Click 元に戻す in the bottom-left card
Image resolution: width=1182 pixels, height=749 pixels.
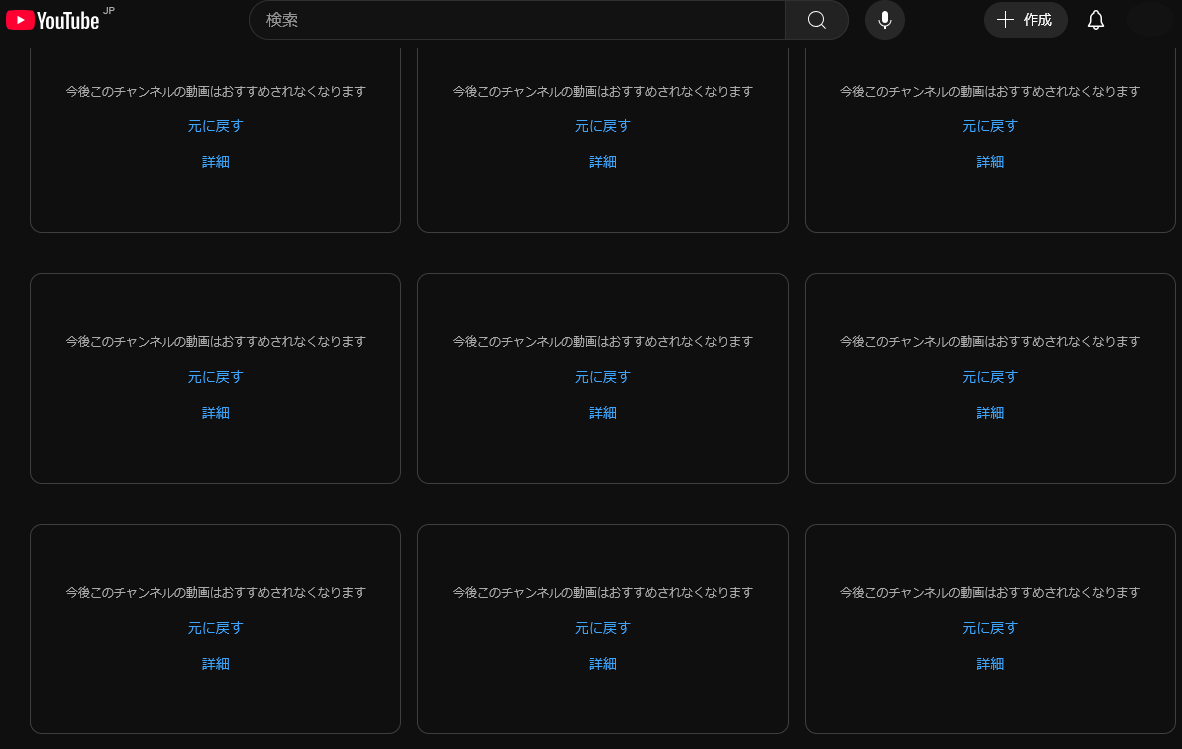215,628
